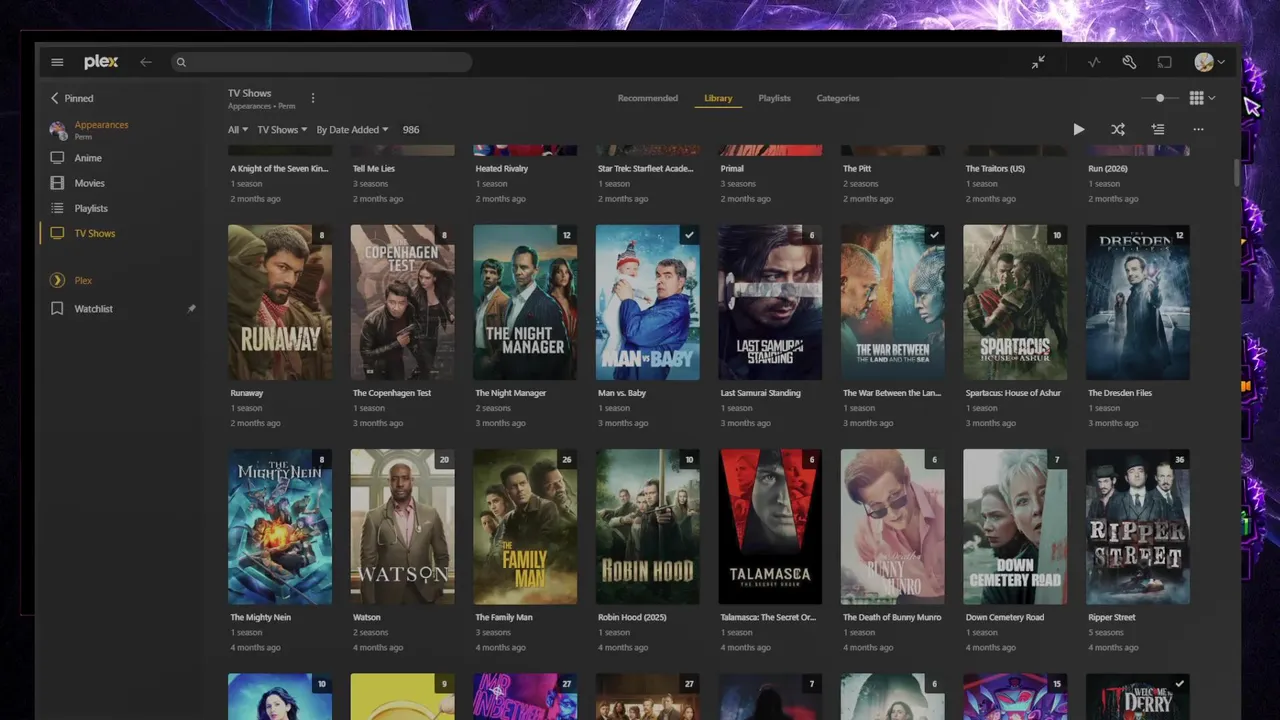Click the Heated Rivalry title link
The image size is (1280, 720).
point(502,169)
